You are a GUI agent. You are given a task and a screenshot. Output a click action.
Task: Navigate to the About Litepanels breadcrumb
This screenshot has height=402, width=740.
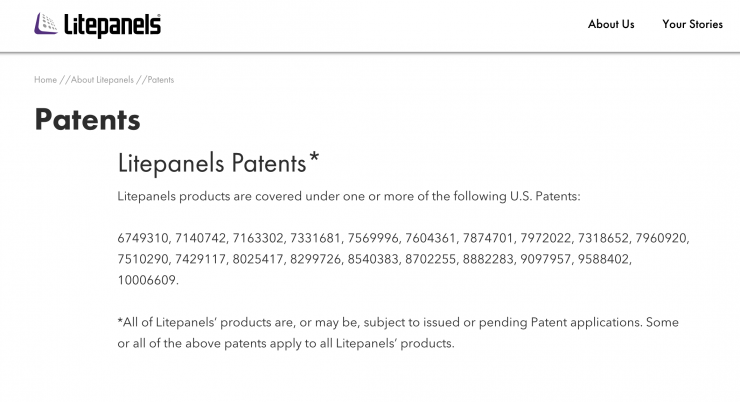pyautogui.click(x=102, y=80)
